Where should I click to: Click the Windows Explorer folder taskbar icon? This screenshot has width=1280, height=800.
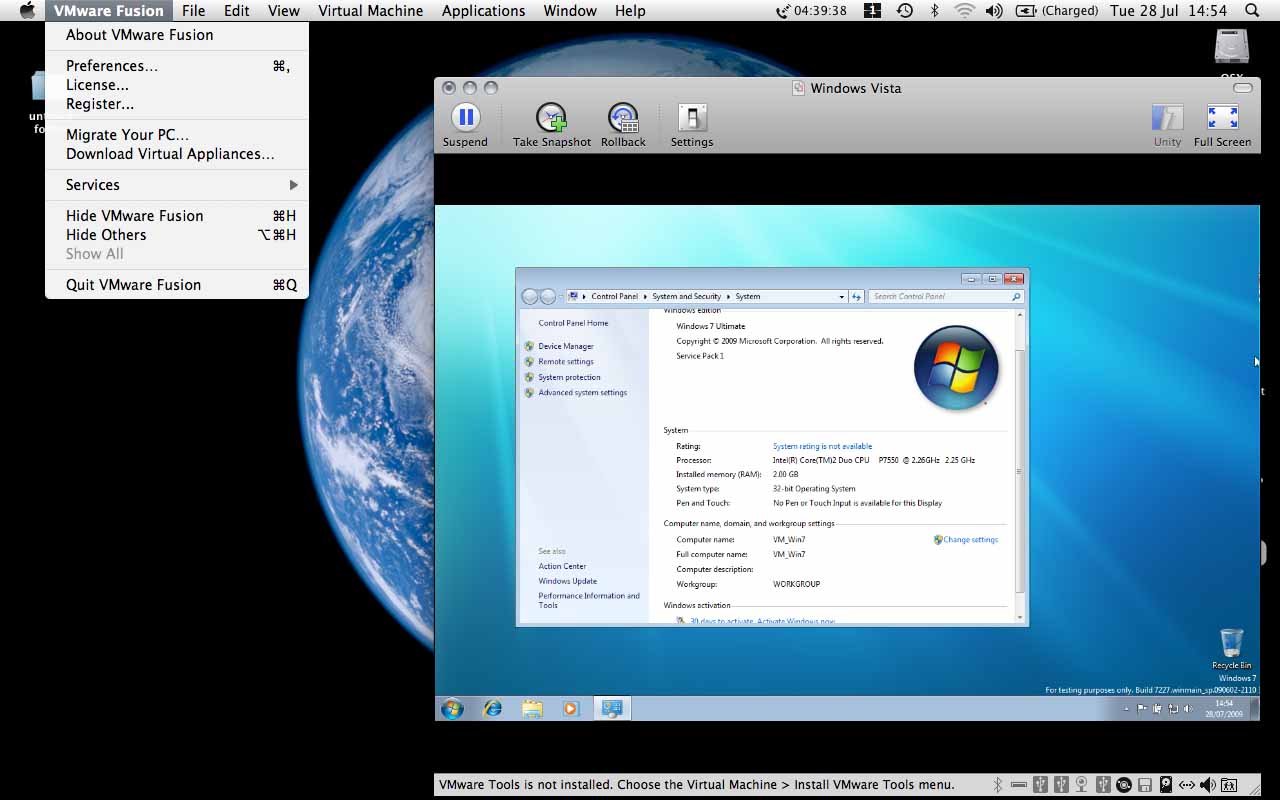[x=532, y=708]
